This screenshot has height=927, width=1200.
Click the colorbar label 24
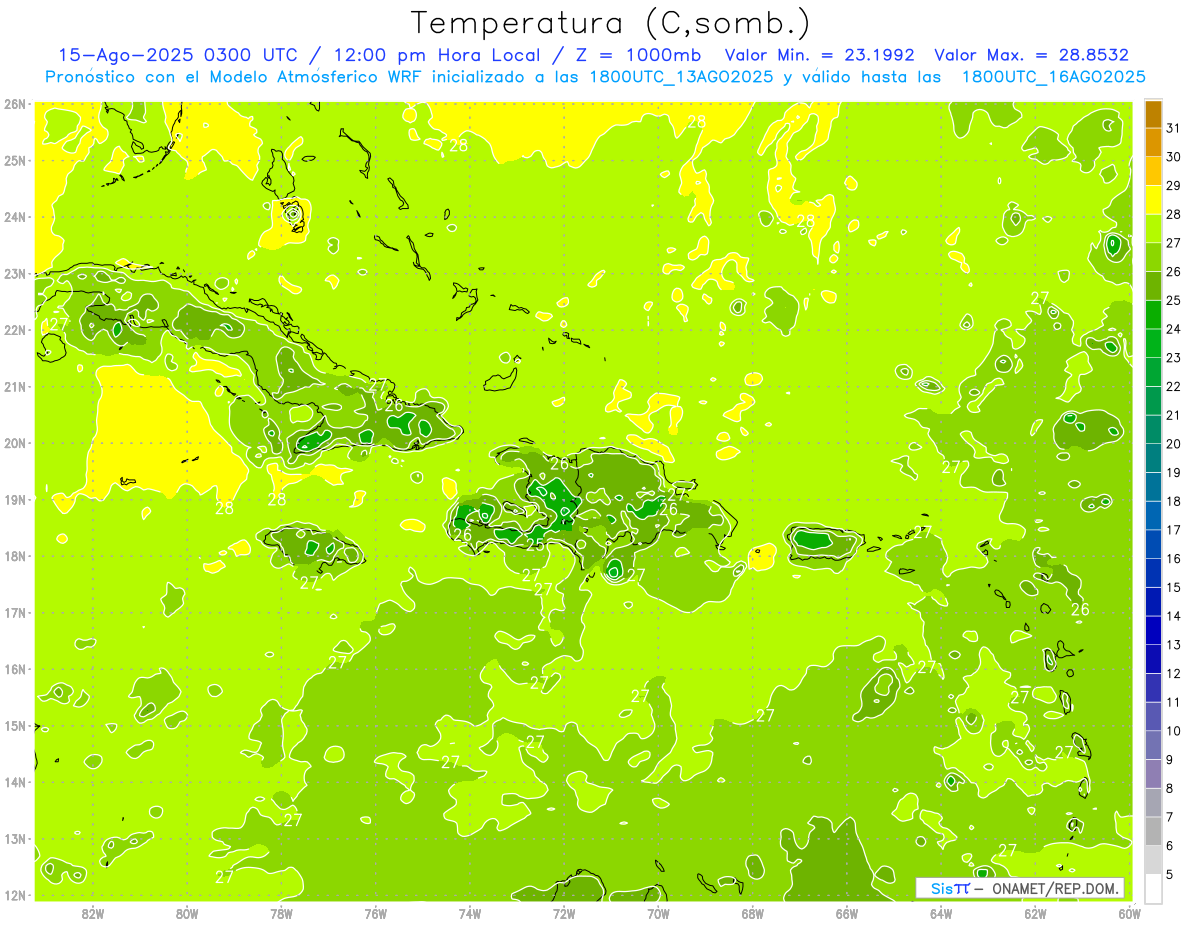[1173, 329]
